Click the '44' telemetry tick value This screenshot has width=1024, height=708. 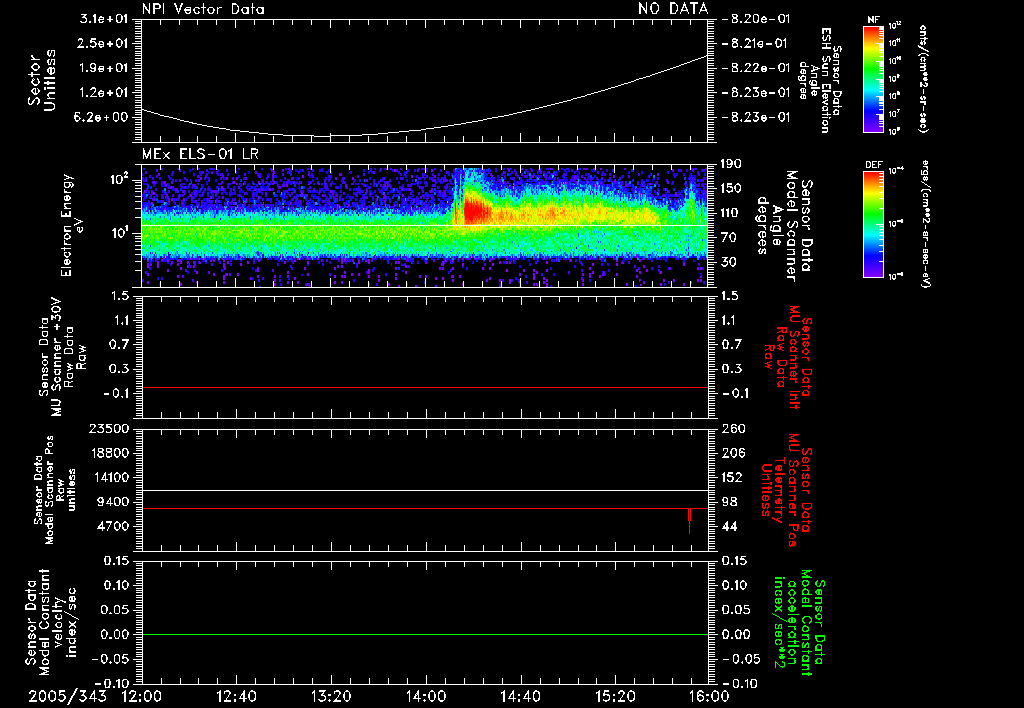point(729,526)
